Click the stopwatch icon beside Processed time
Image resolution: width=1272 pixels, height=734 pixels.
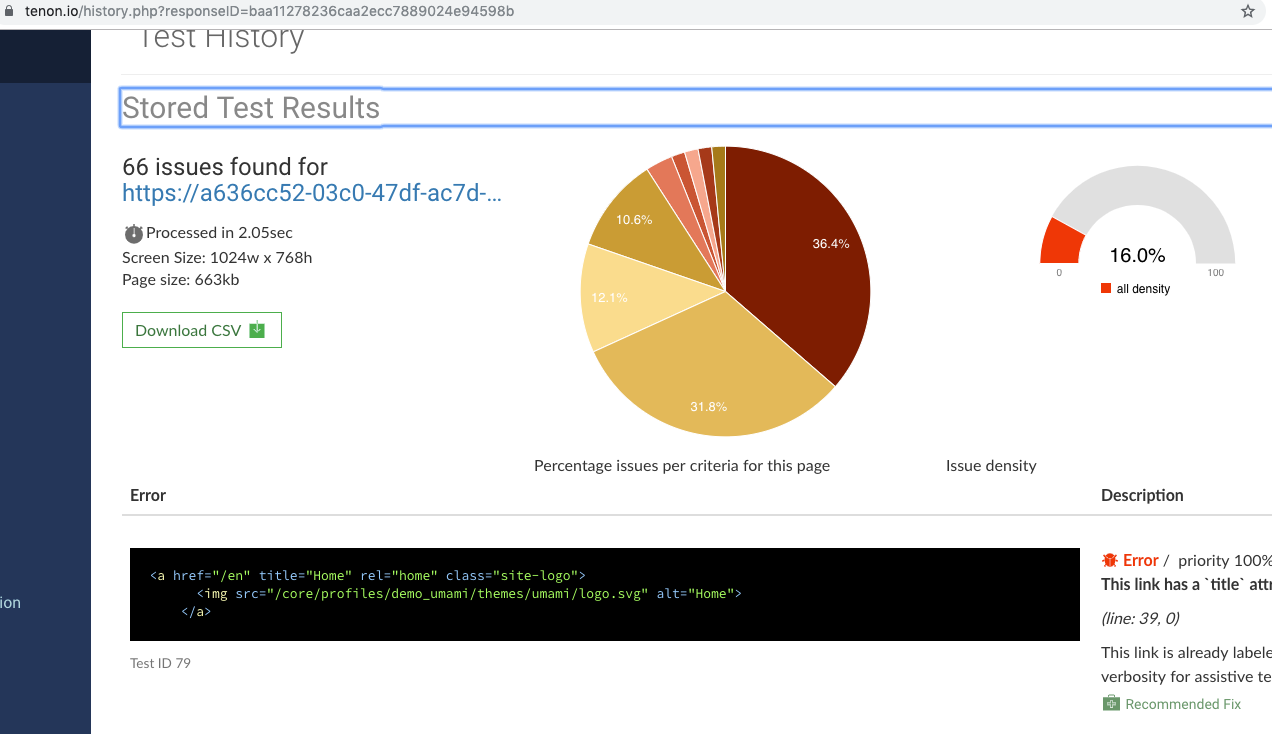click(x=133, y=233)
